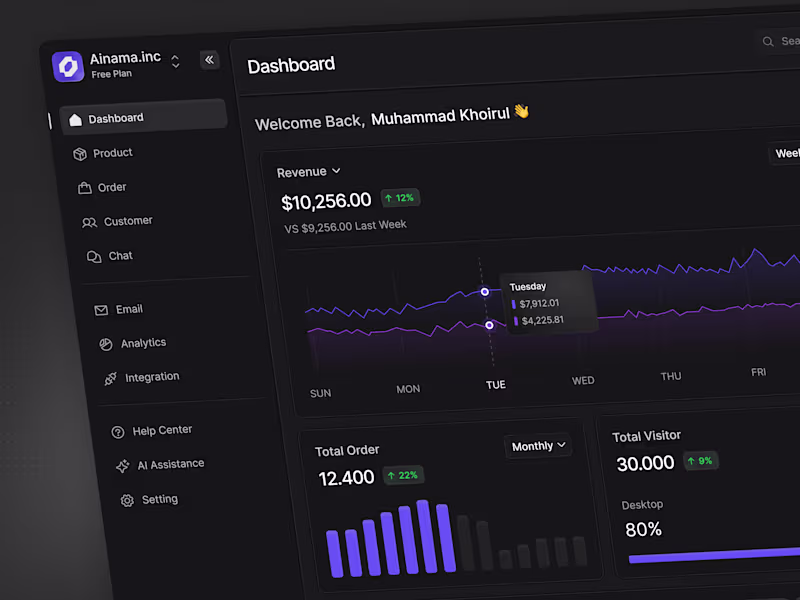Open the Monthly dropdown on Total Order
800x600 pixels.
pyautogui.click(x=538, y=445)
